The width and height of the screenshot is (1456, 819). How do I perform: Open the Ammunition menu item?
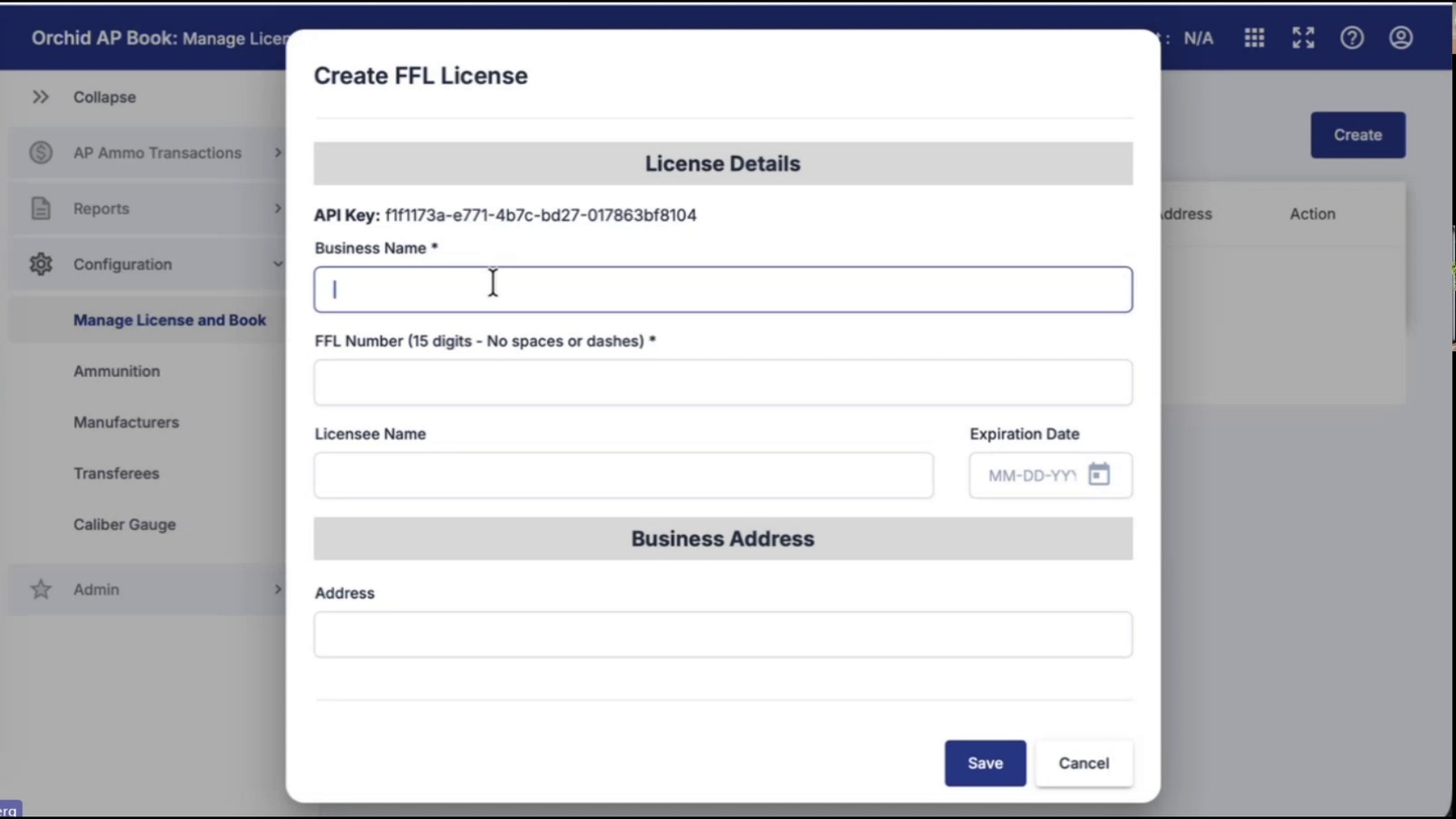(117, 370)
